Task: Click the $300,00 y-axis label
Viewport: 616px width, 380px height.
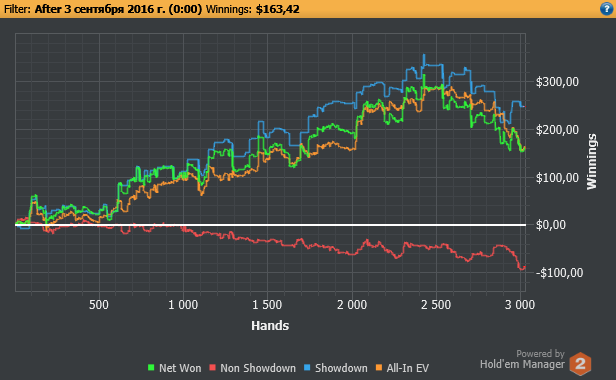Action: click(557, 82)
